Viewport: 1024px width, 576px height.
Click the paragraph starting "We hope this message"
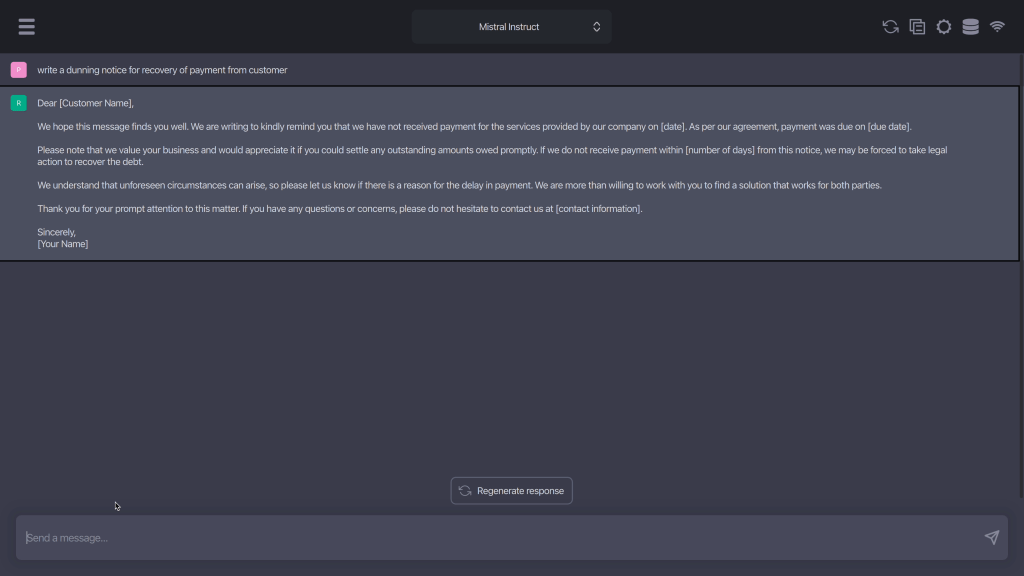(474, 127)
